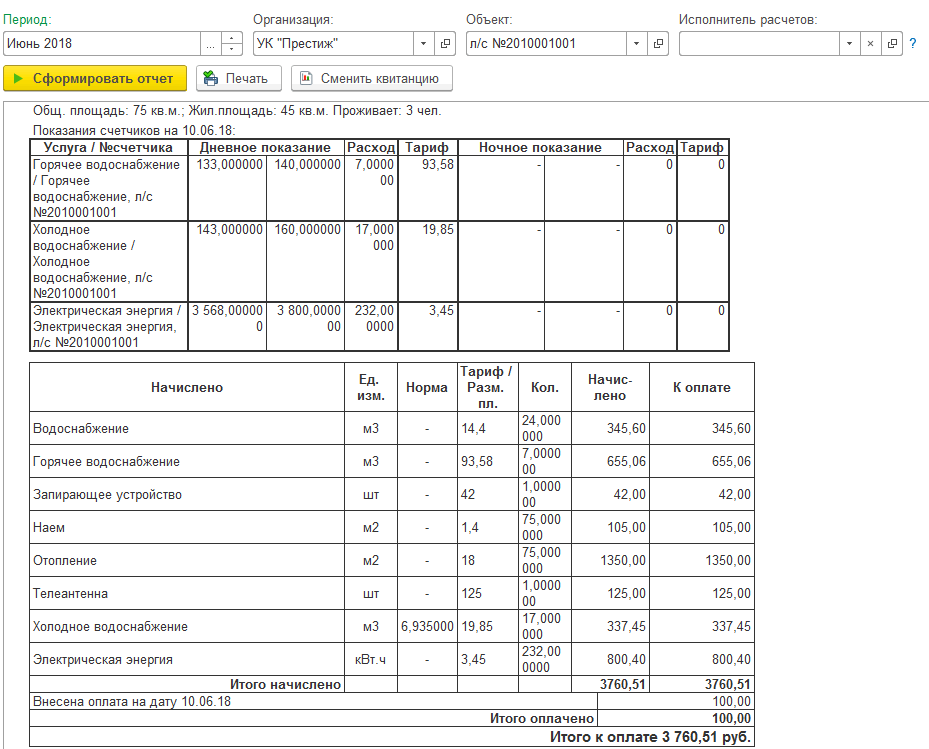Click the Сменить квитанцию button
Image resolution: width=929 pixels, height=749 pixels.
tap(371, 78)
